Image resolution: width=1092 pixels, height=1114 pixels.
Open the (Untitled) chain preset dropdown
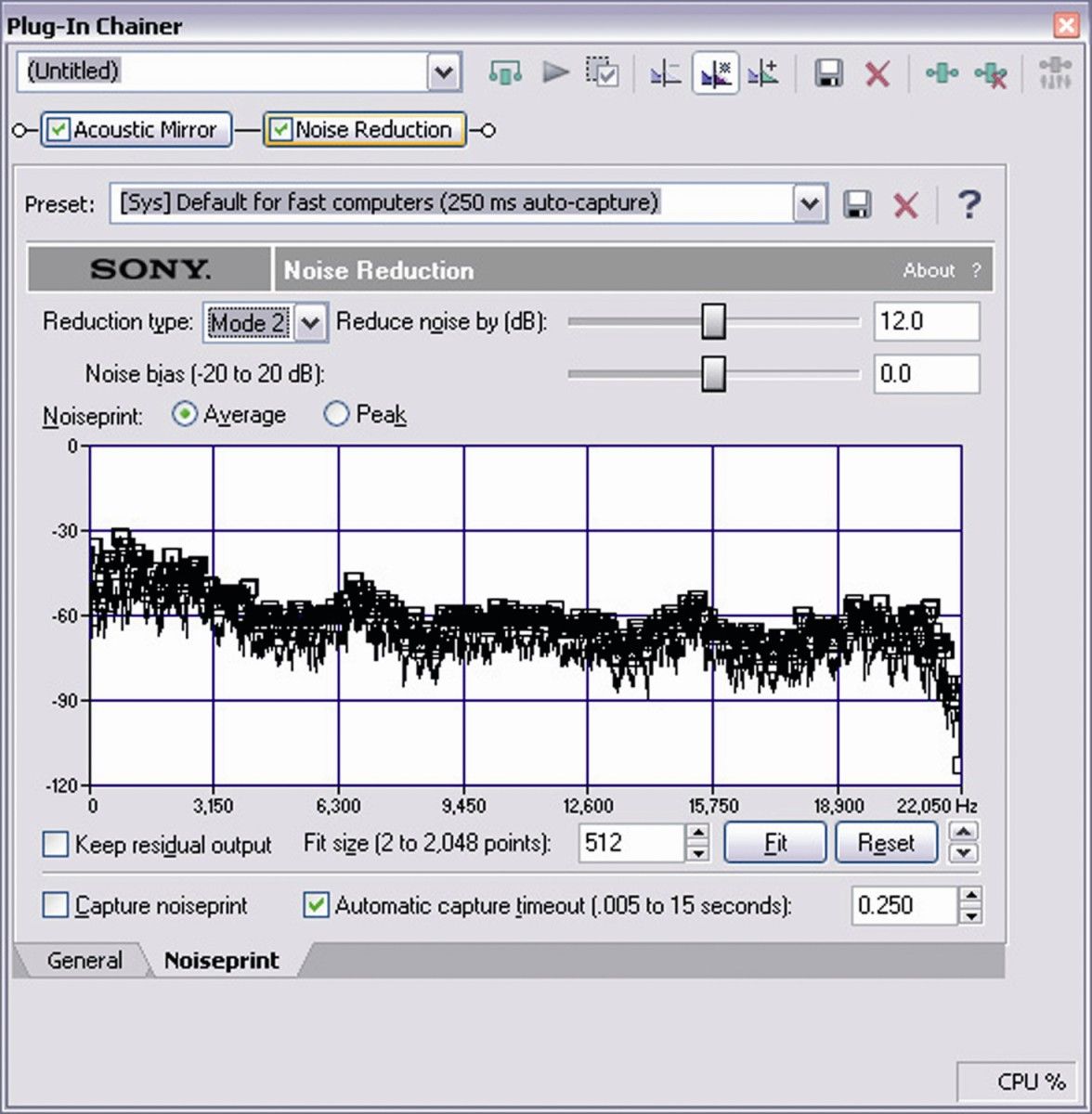[x=444, y=71]
